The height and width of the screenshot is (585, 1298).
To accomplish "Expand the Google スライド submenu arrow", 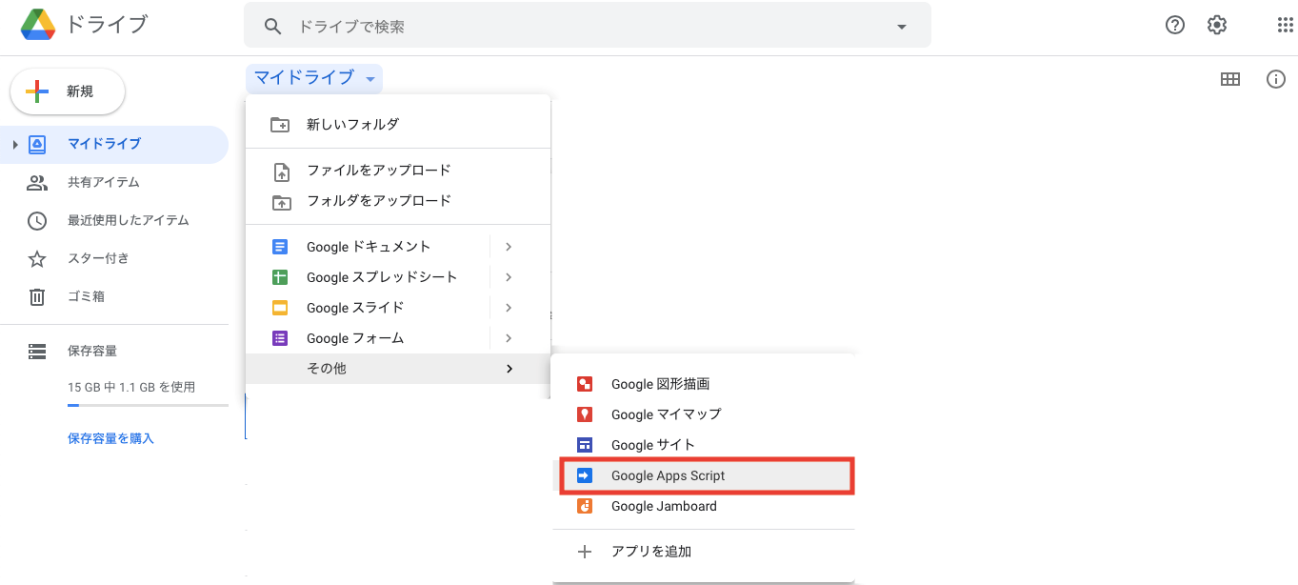I will (x=509, y=308).
